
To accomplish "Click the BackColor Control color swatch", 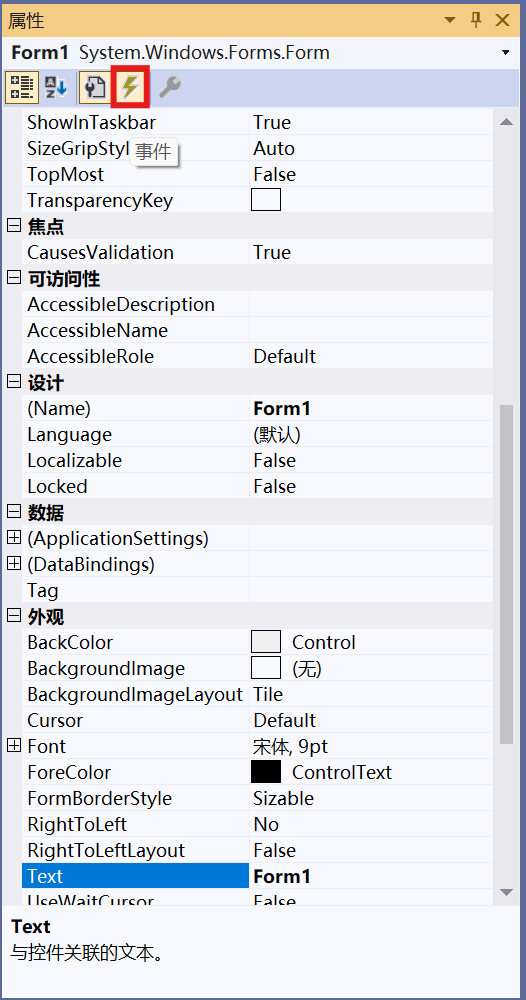I will tap(266, 642).
